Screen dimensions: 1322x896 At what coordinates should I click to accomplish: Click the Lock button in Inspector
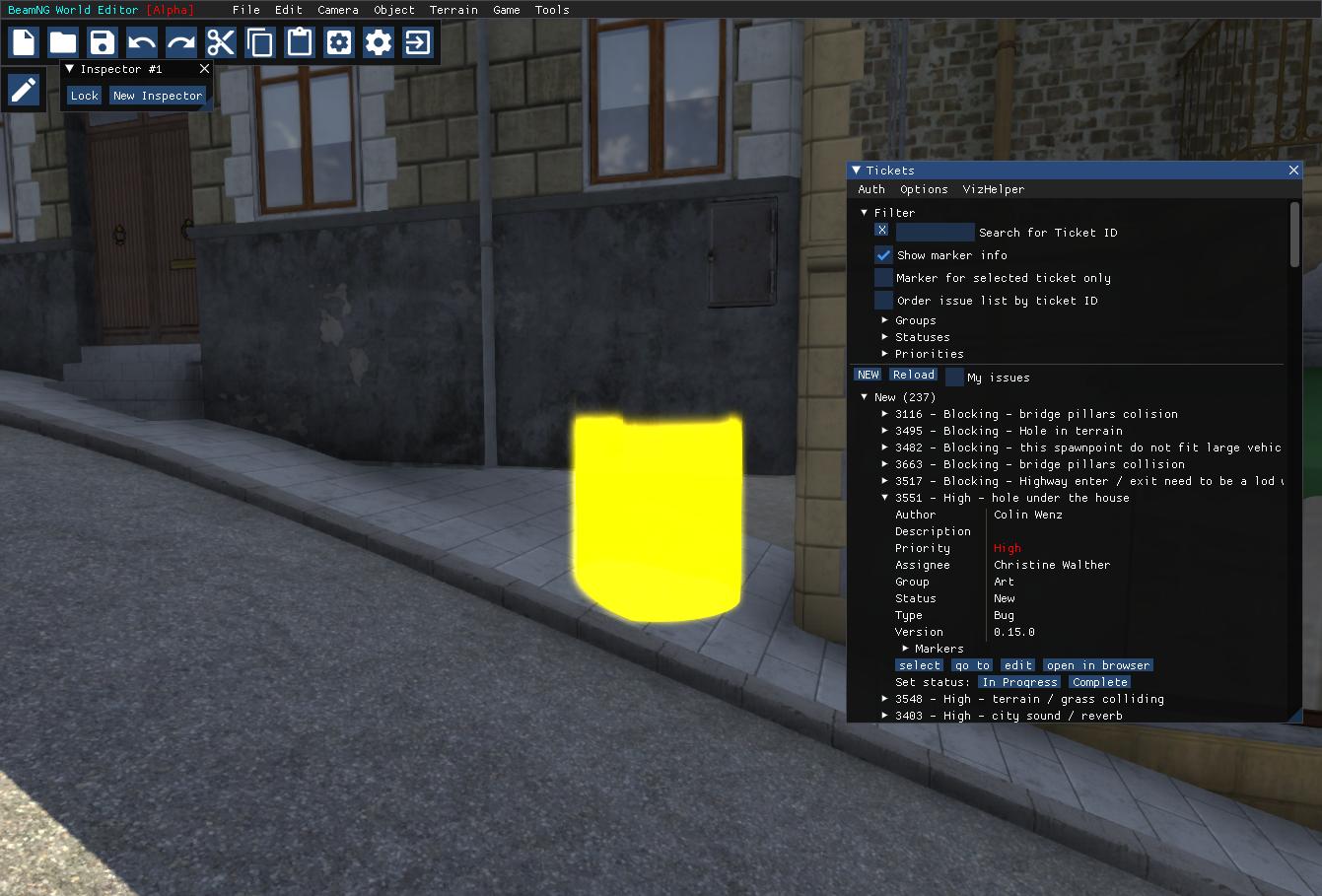click(85, 96)
